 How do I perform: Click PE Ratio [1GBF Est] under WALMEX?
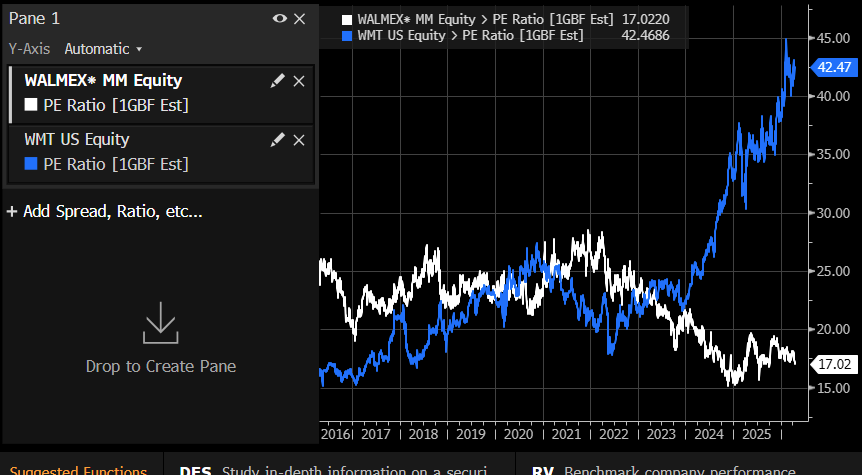[116, 105]
